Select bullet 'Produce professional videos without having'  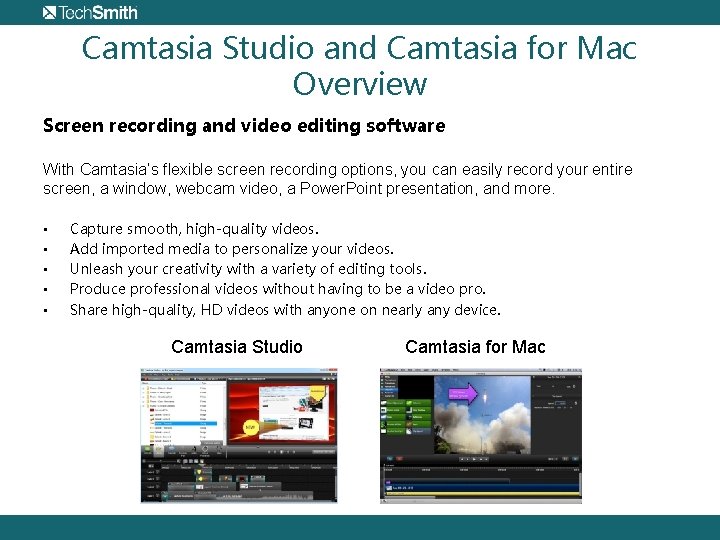click(278, 289)
